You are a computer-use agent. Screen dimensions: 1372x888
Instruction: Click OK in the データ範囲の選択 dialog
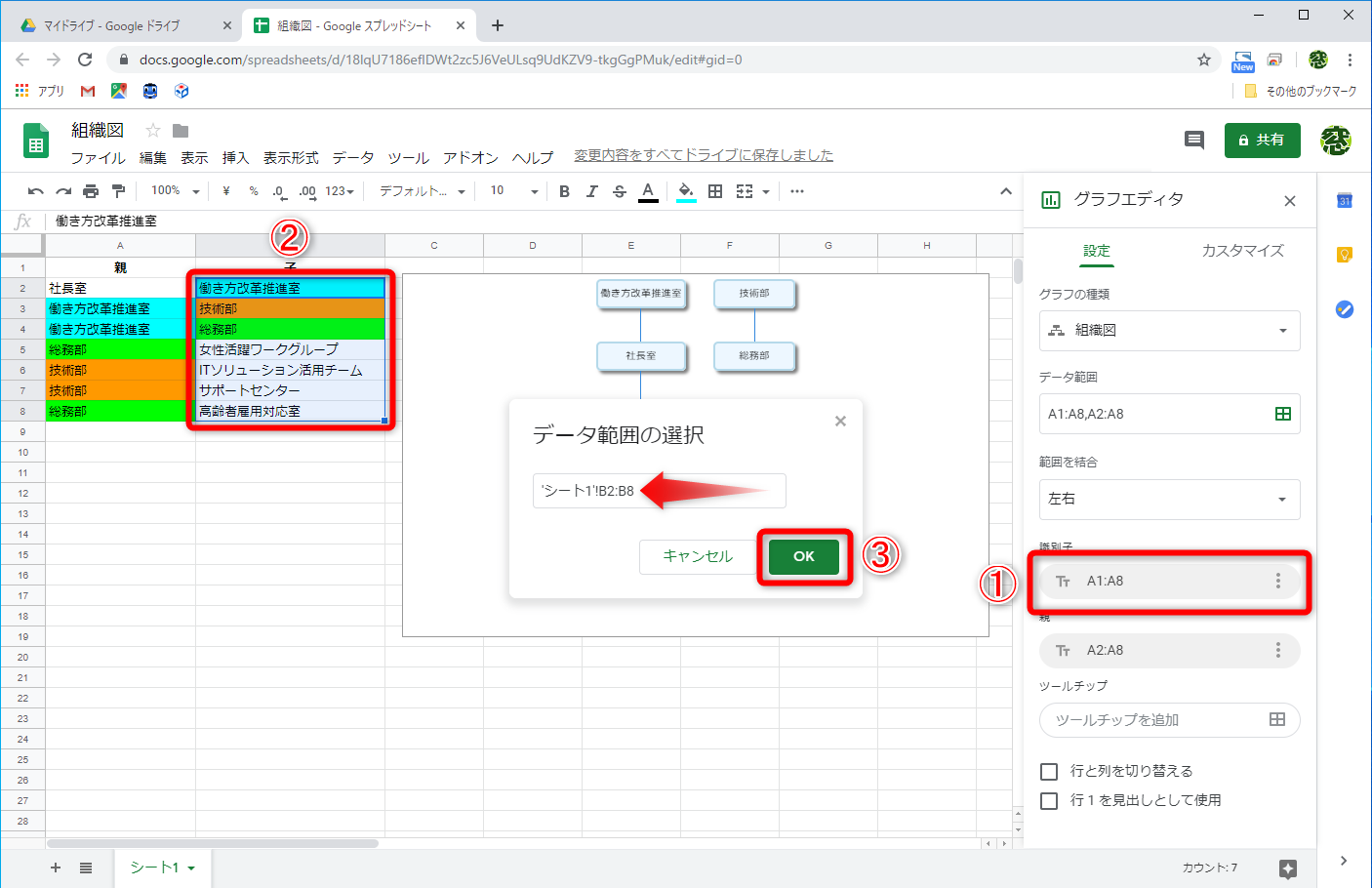tap(804, 556)
